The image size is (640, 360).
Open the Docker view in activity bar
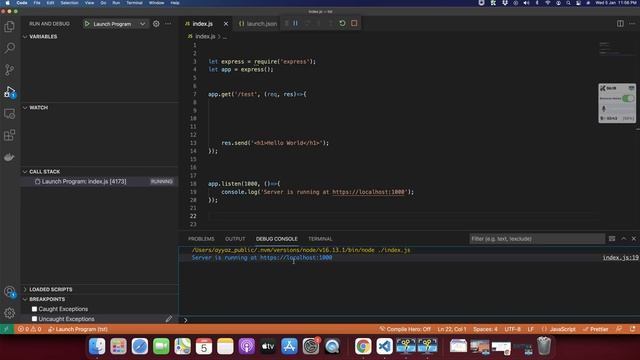pos(9,157)
